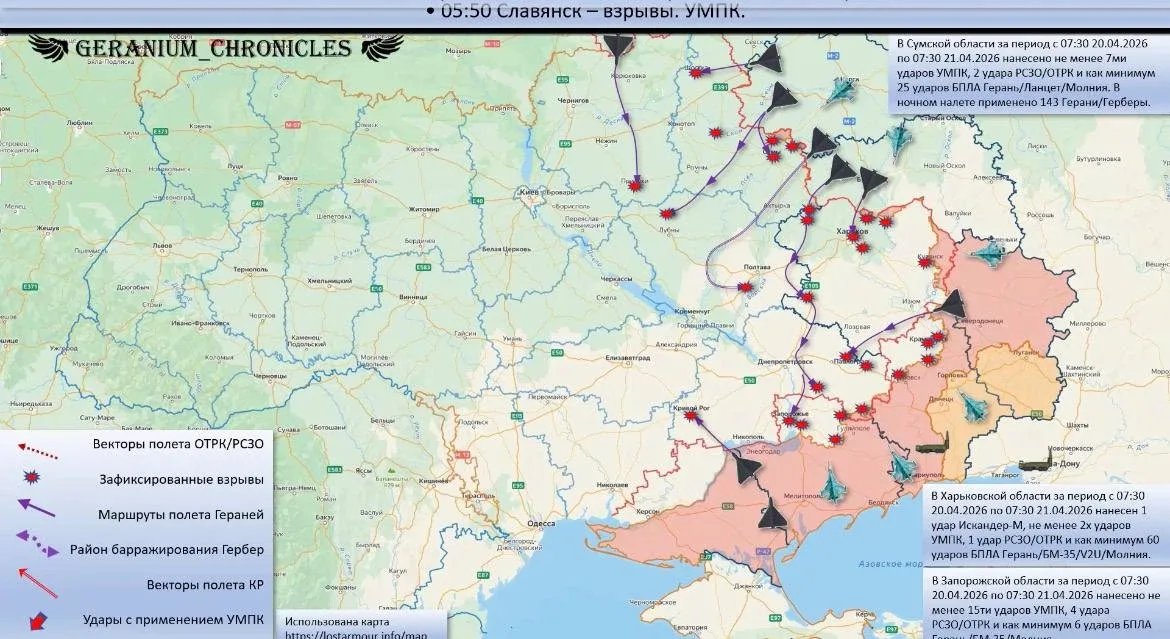Select the УМПК strike arrow icon in legend
Viewport: 1170px width, 639px height.
tap(36, 619)
